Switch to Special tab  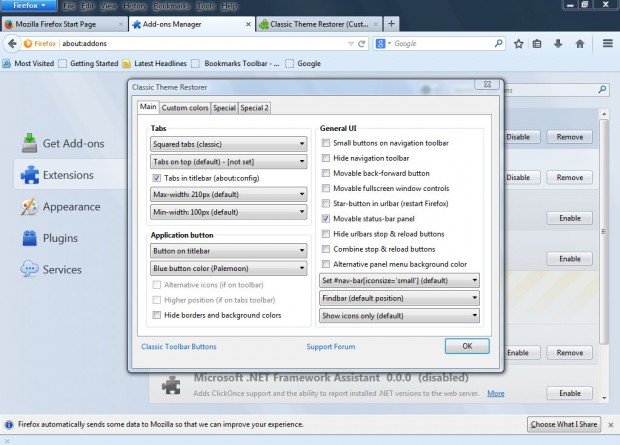[224, 108]
